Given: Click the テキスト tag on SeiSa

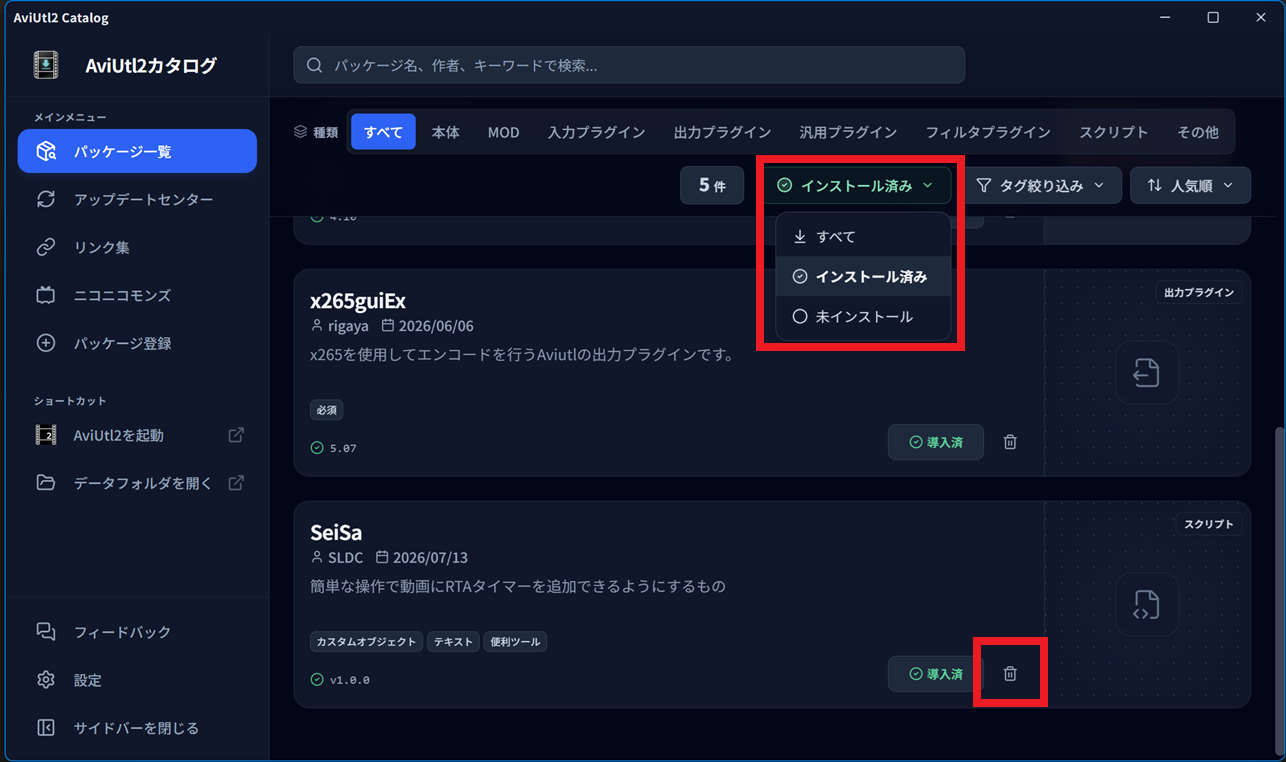Looking at the screenshot, I should 453,642.
